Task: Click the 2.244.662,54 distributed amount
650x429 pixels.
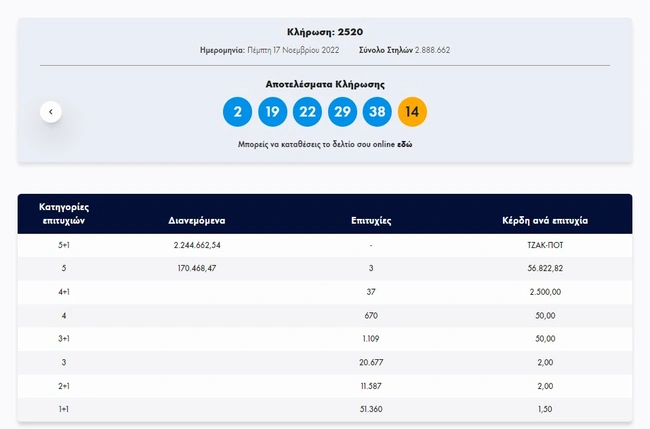Action: click(195, 244)
